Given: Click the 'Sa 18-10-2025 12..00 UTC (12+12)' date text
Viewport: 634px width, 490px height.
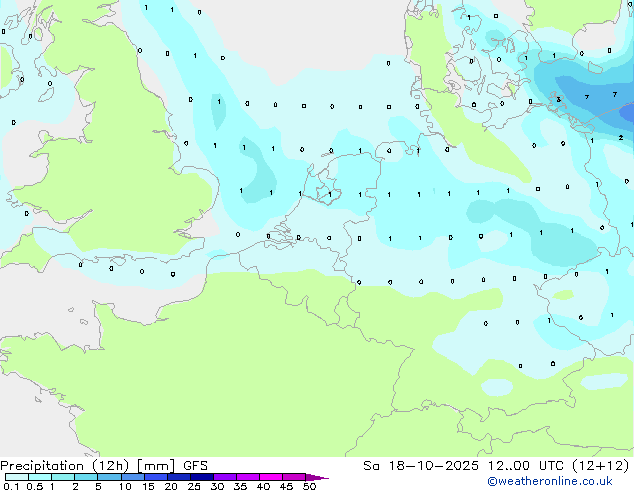Looking at the screenshot, I should pyautogui.click(x=496, y=466).
